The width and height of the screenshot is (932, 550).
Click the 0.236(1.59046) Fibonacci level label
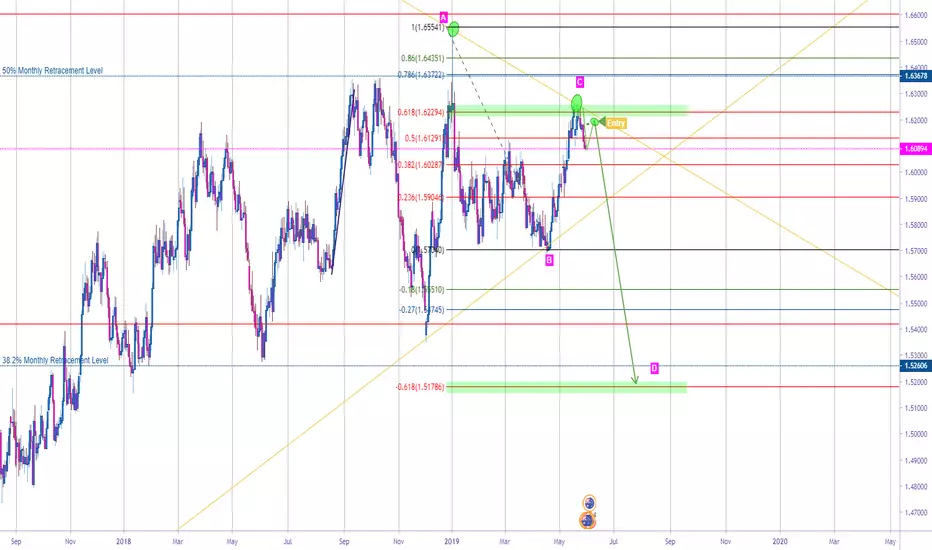pos(421,197)
